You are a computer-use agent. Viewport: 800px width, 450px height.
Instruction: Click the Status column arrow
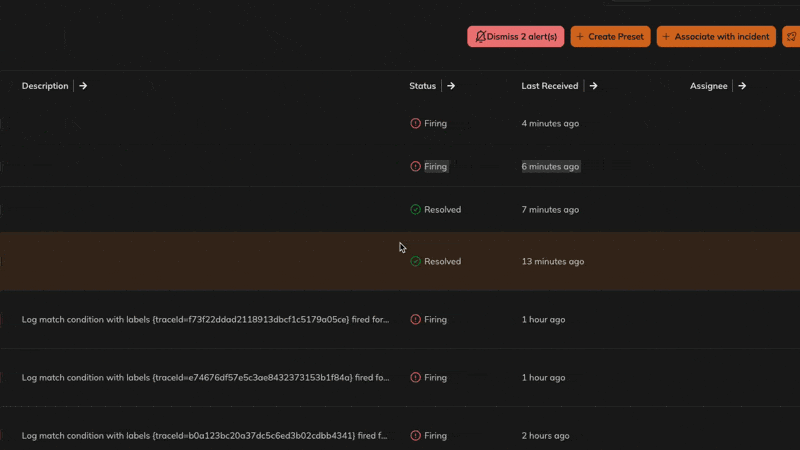[x=451, y=86]
